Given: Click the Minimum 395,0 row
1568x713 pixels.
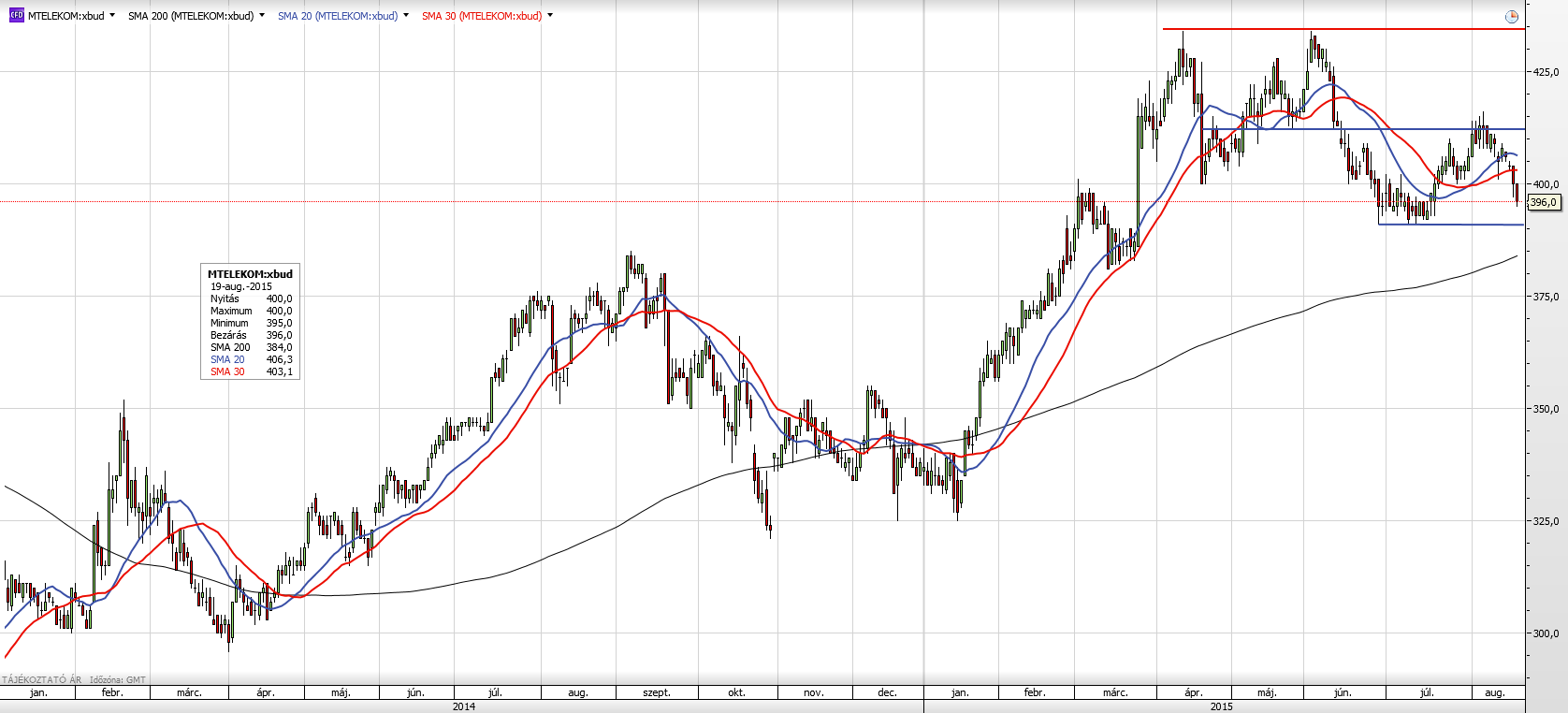Looking at the screenshot, I should [251, 323].
